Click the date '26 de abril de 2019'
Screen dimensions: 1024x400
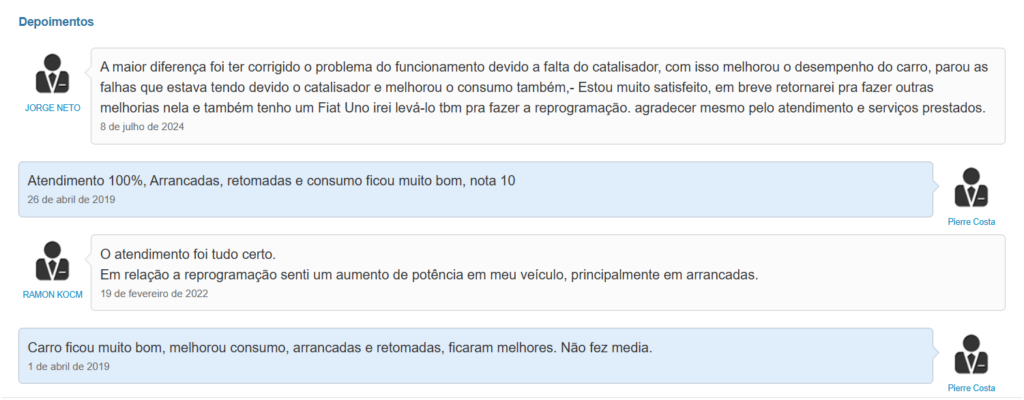[71, 199]
